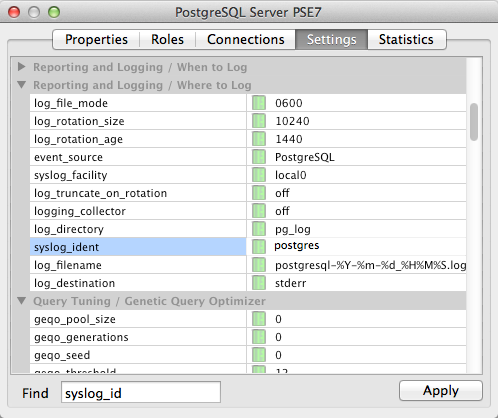498x418 pixels.
Task: Click the green status icon beside log_file_mode
Action: (259, 103)
